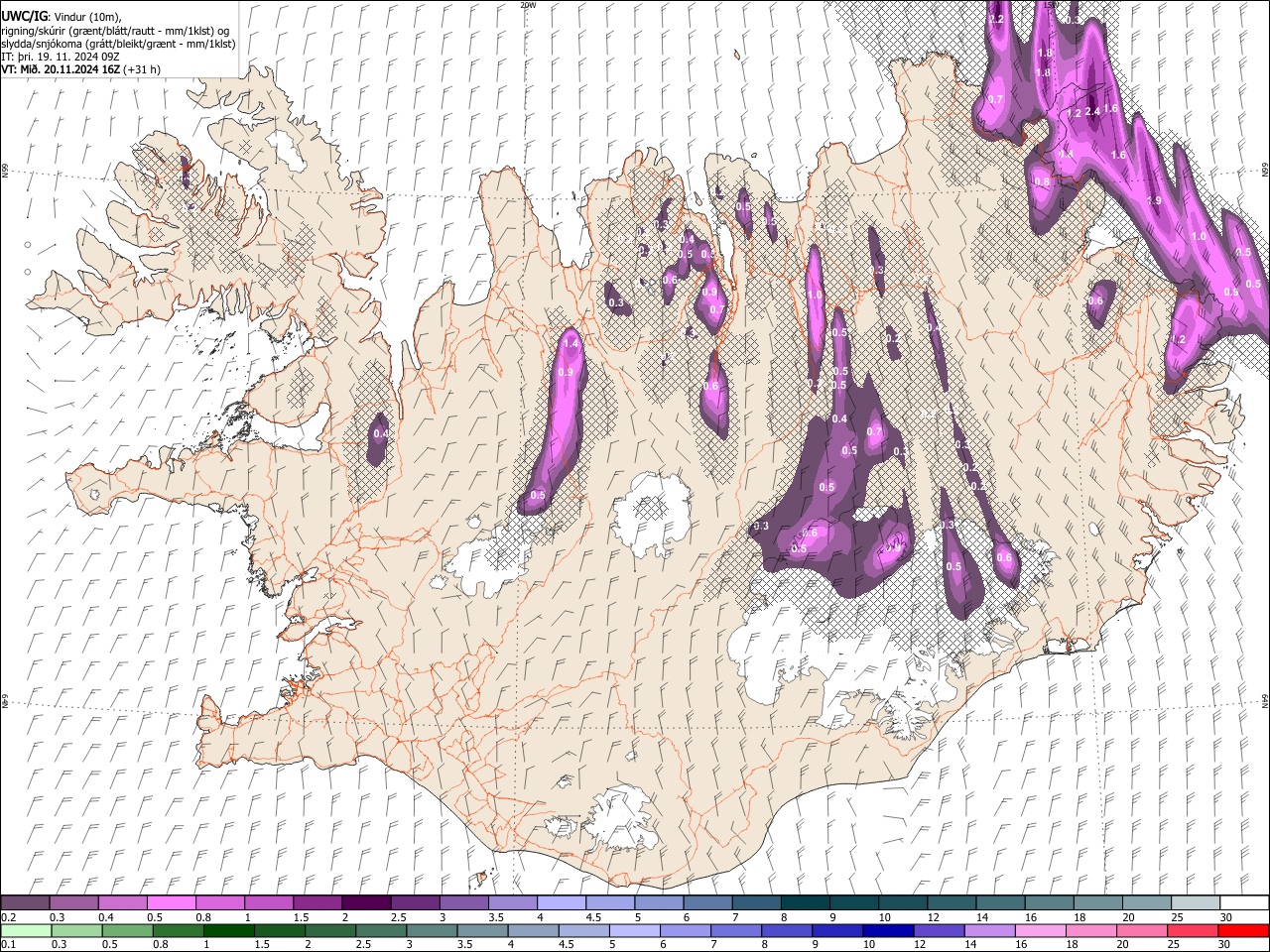The image size is (1270, 952).
Task: Click the bright red swatch after 30 in the lower legend
Action: (1244, 930)
